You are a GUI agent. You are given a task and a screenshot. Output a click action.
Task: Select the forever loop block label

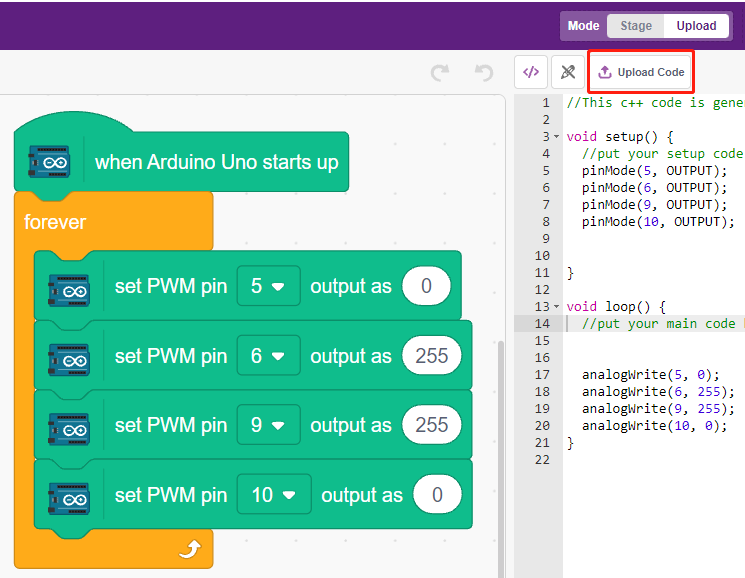55,222
